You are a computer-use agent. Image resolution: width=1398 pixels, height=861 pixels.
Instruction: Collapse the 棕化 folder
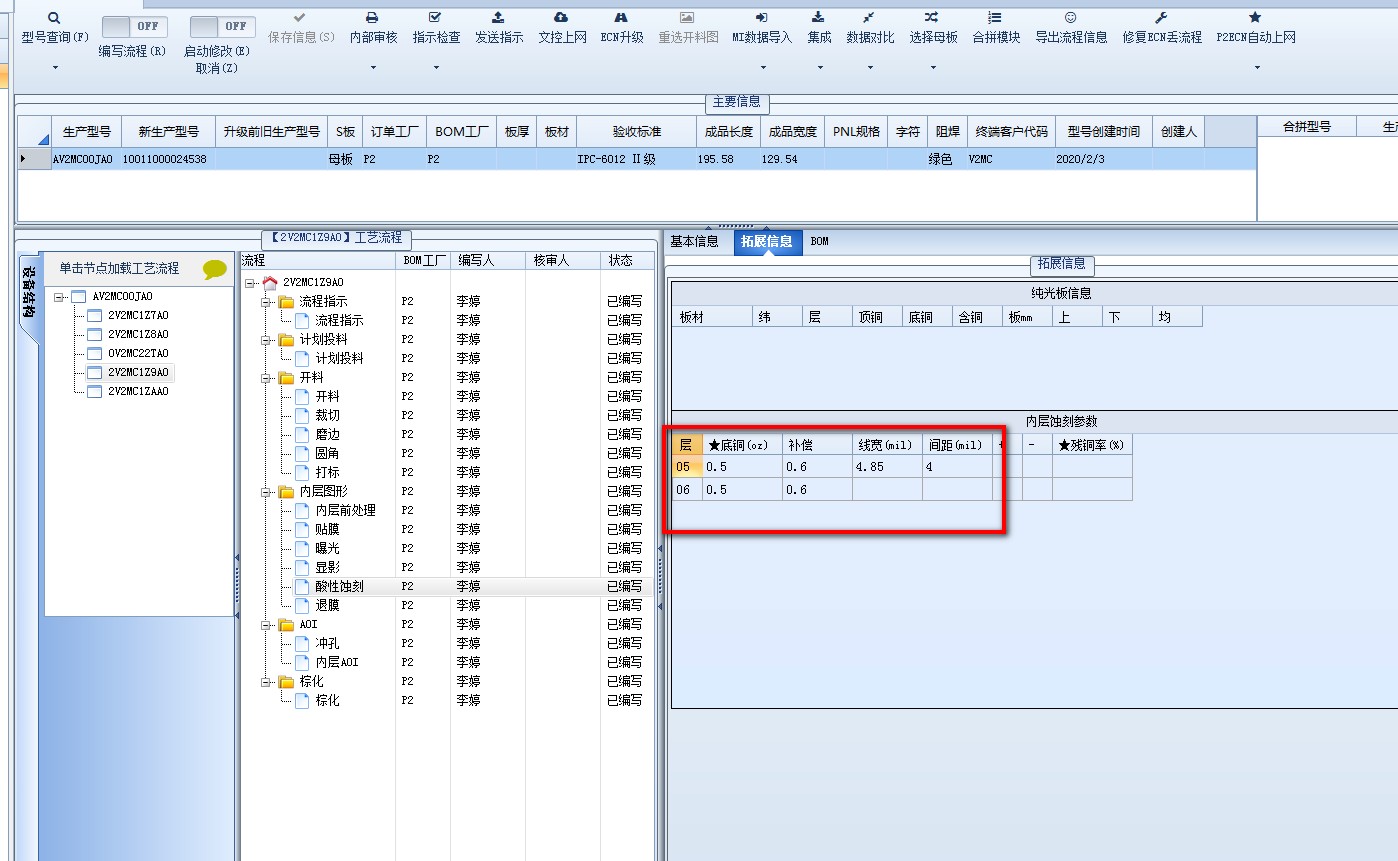266,681
